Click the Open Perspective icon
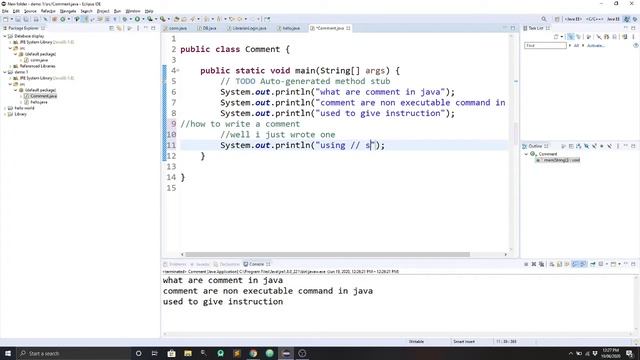Image resolution: width=640 pixels, height=360 pixels. (557, 19)
